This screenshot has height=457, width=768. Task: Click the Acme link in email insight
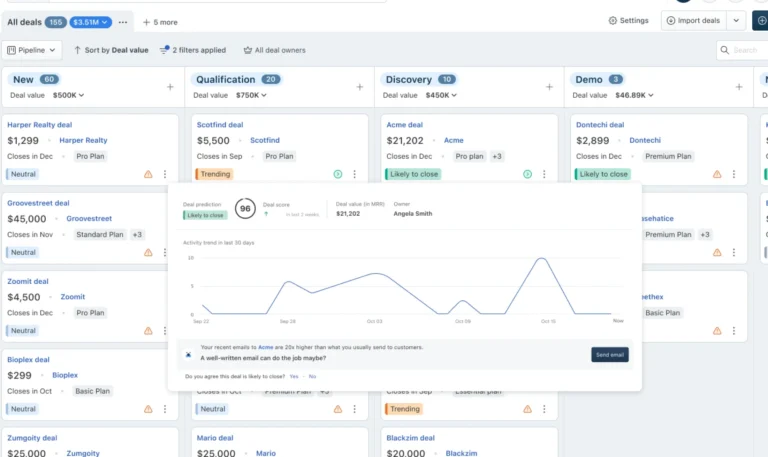(265, 347)
